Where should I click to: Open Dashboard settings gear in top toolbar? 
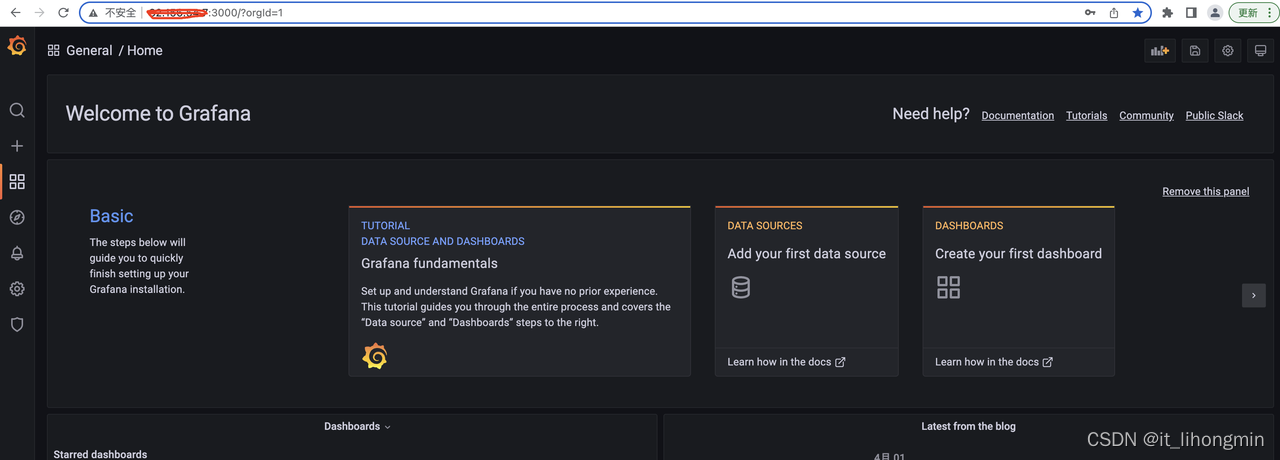click(x=1228, y=51)
